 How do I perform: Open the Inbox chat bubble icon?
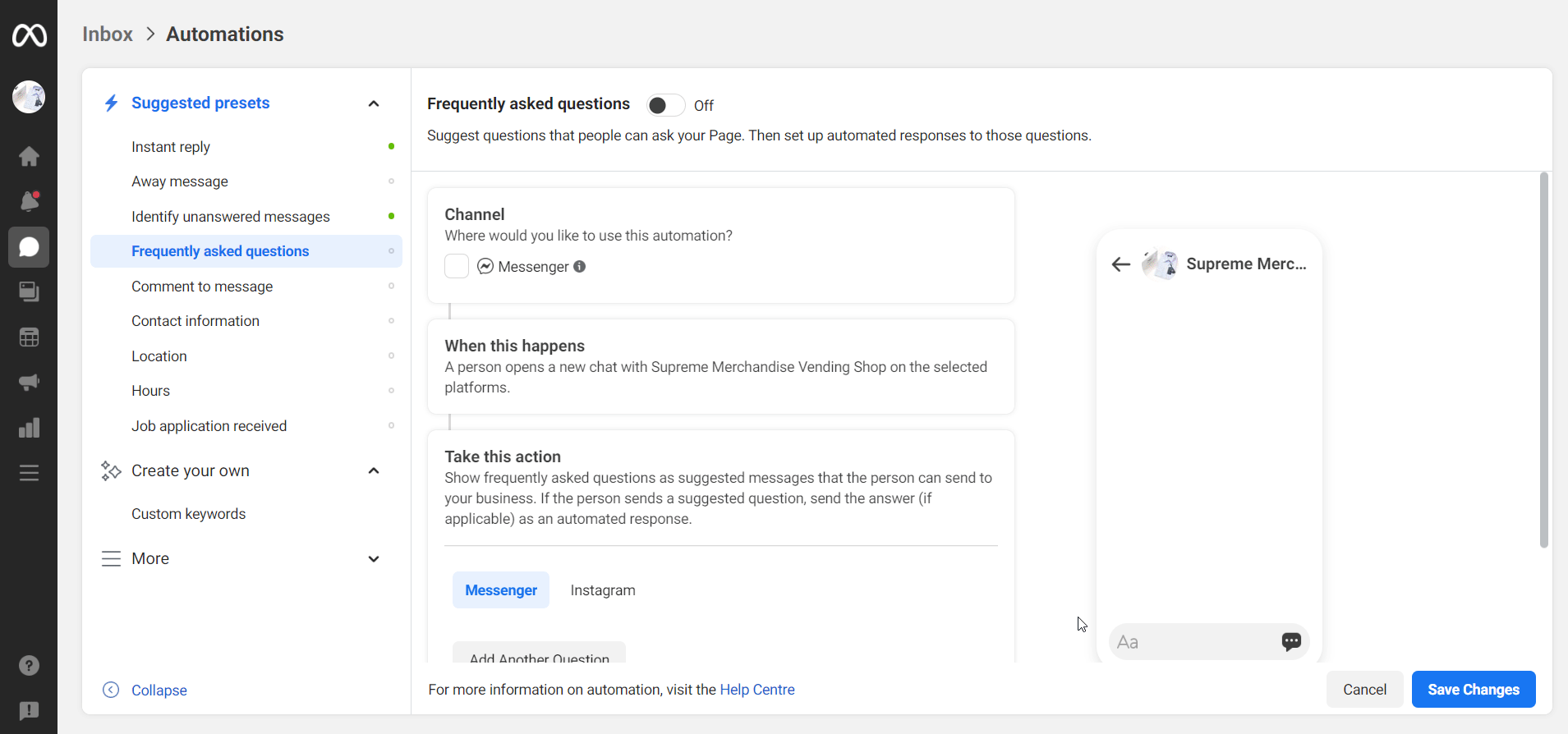click(x=29, y=247)
